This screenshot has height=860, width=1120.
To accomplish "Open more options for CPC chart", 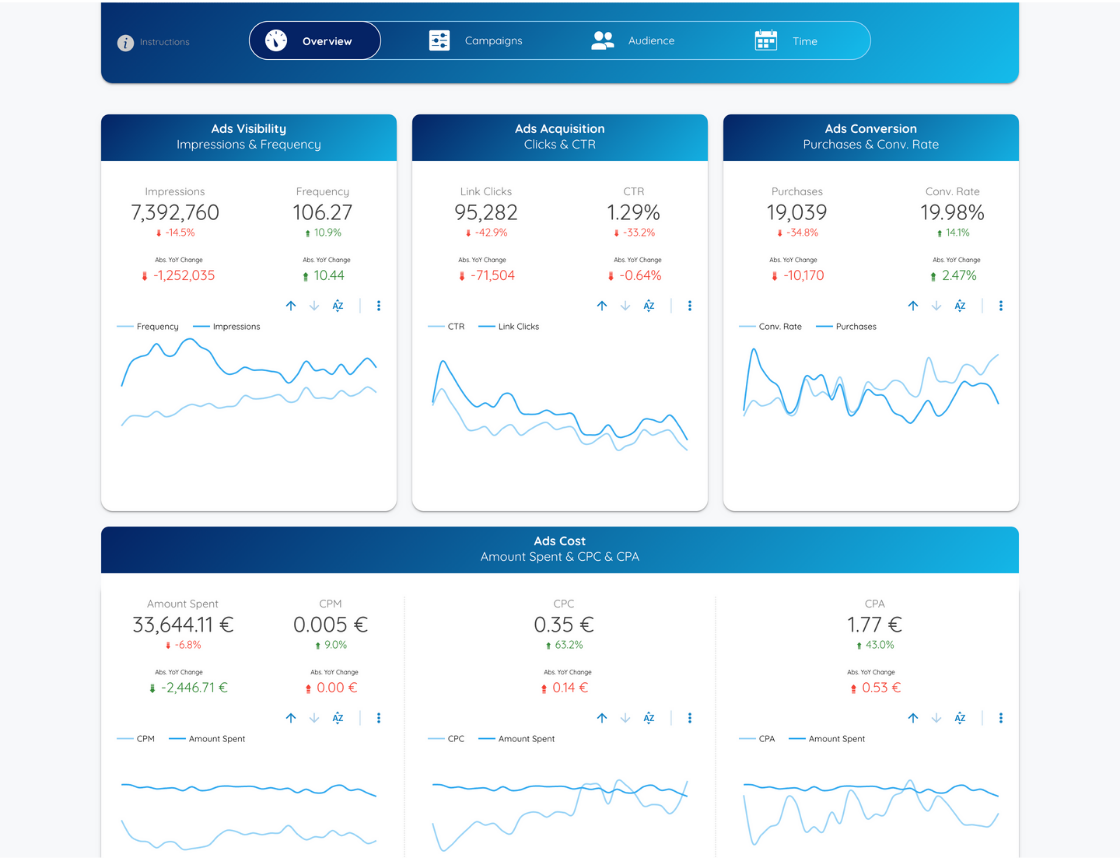I will point(690,718).
